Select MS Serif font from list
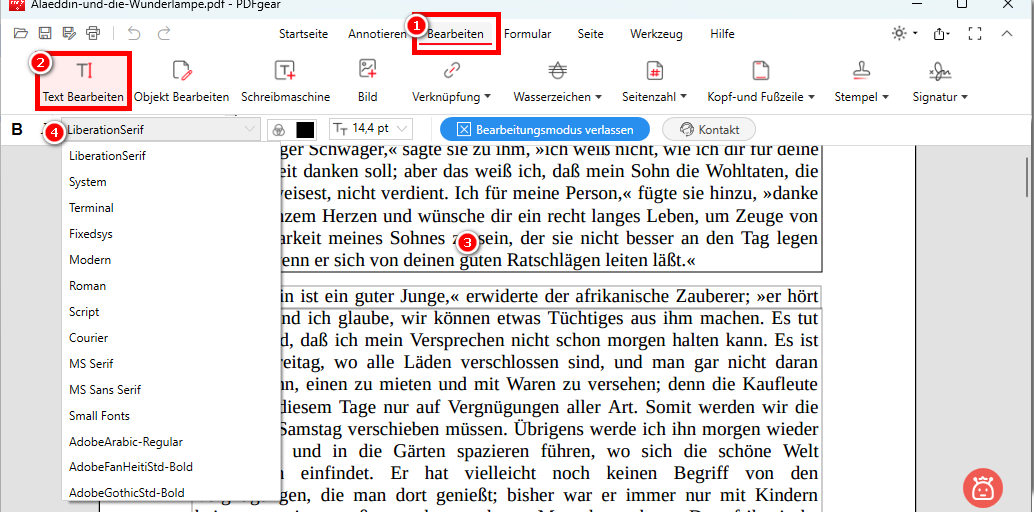This screenshot has height=512, width=1034. [x=171, y=364]
